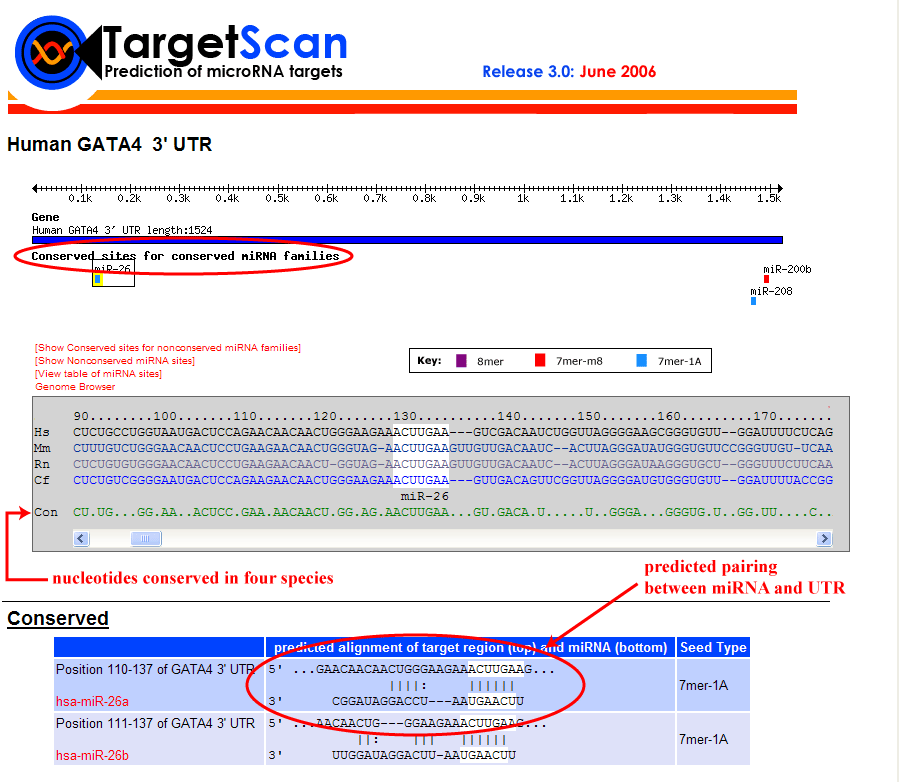Screen dimensions: 899x782
Task: Open the hsa-miR-26a link
Action: [92, 702]
